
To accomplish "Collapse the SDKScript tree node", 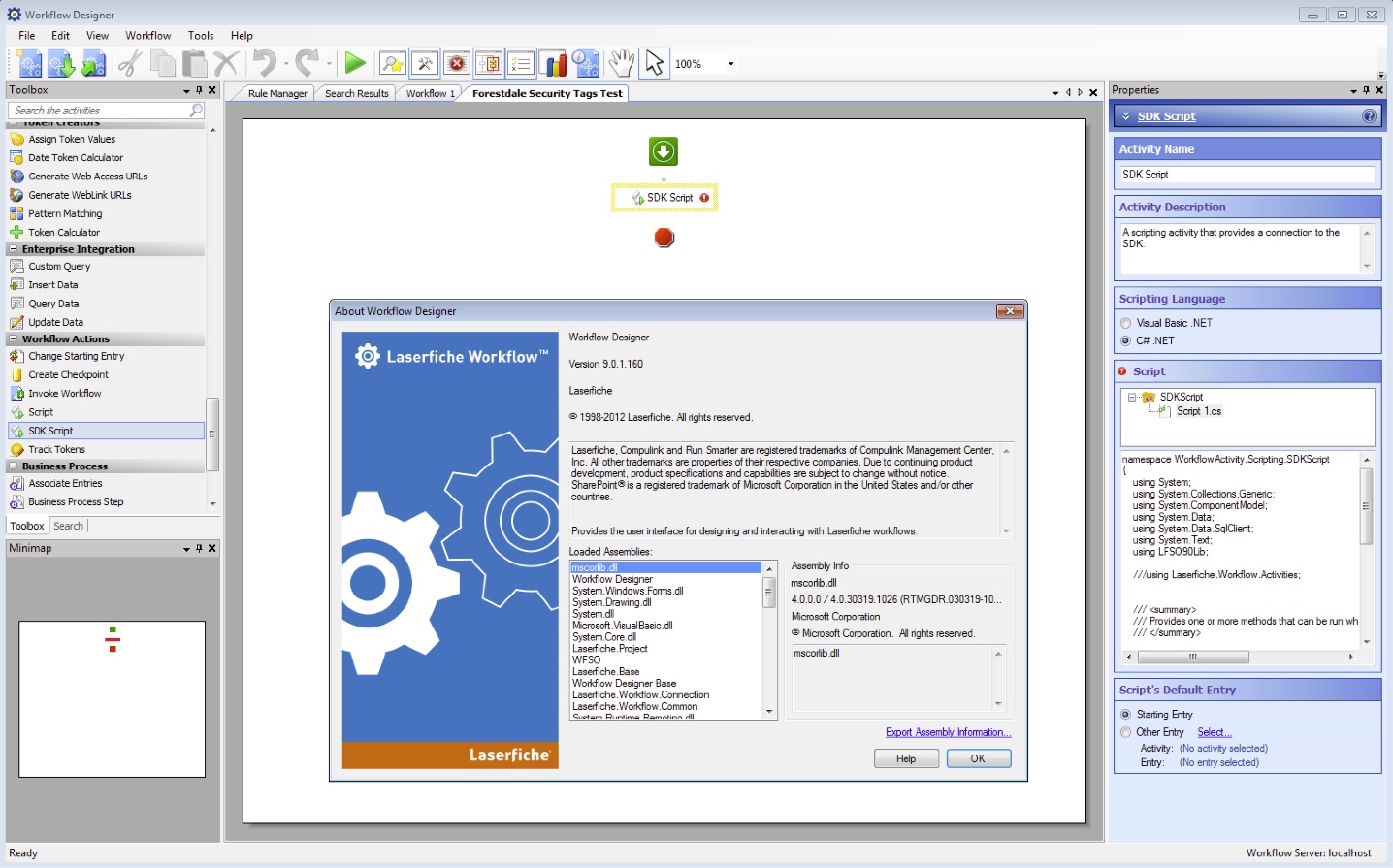I will pos(1132,397).
